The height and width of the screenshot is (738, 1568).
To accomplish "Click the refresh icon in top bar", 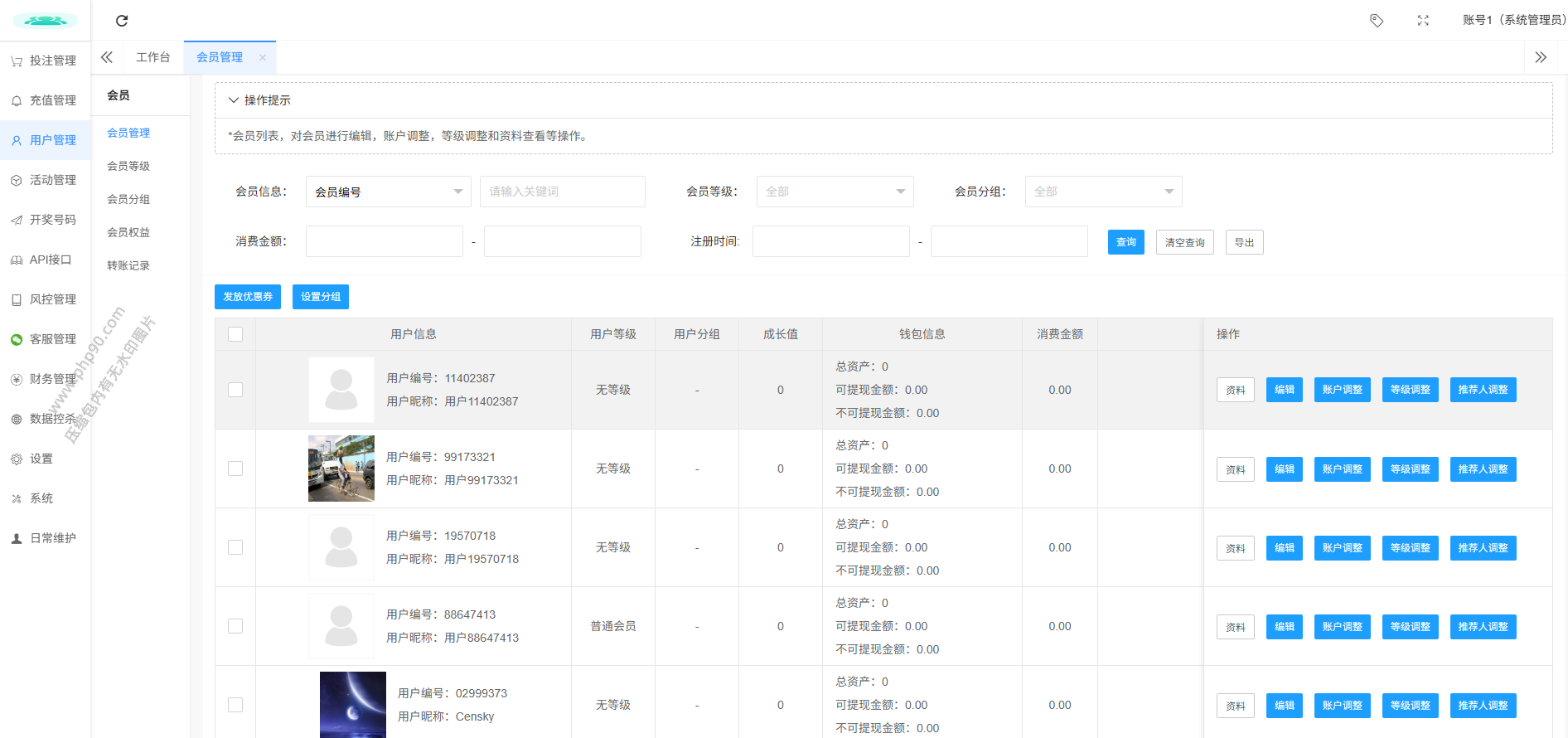I will click(x=122, y=21).
